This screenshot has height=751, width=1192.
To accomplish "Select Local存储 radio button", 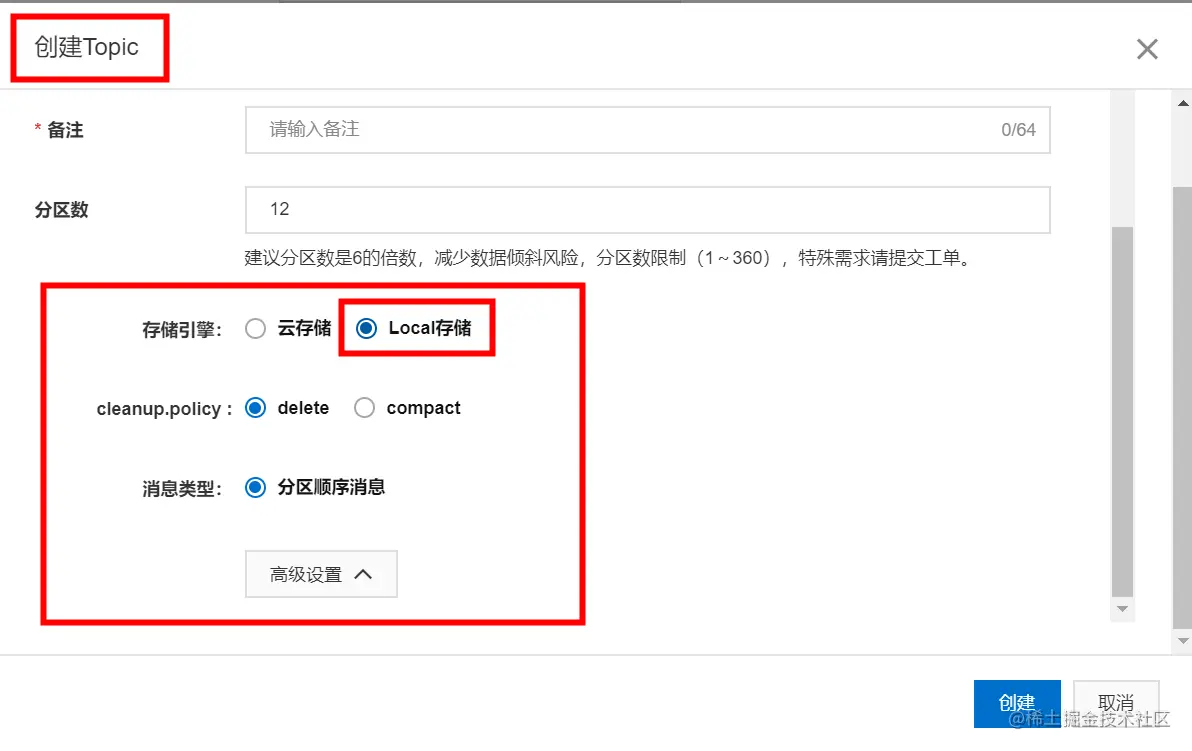I will [366, 328].
